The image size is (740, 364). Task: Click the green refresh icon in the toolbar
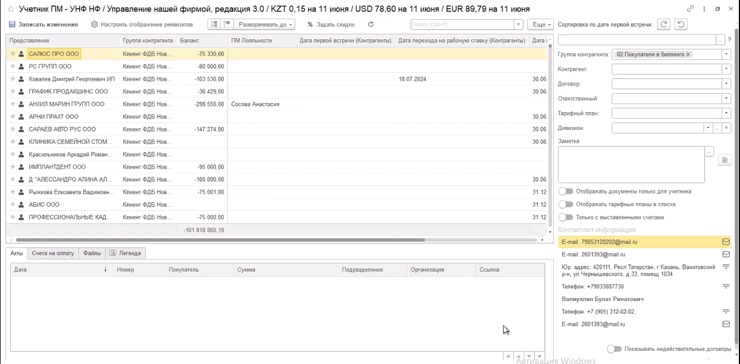370,24
